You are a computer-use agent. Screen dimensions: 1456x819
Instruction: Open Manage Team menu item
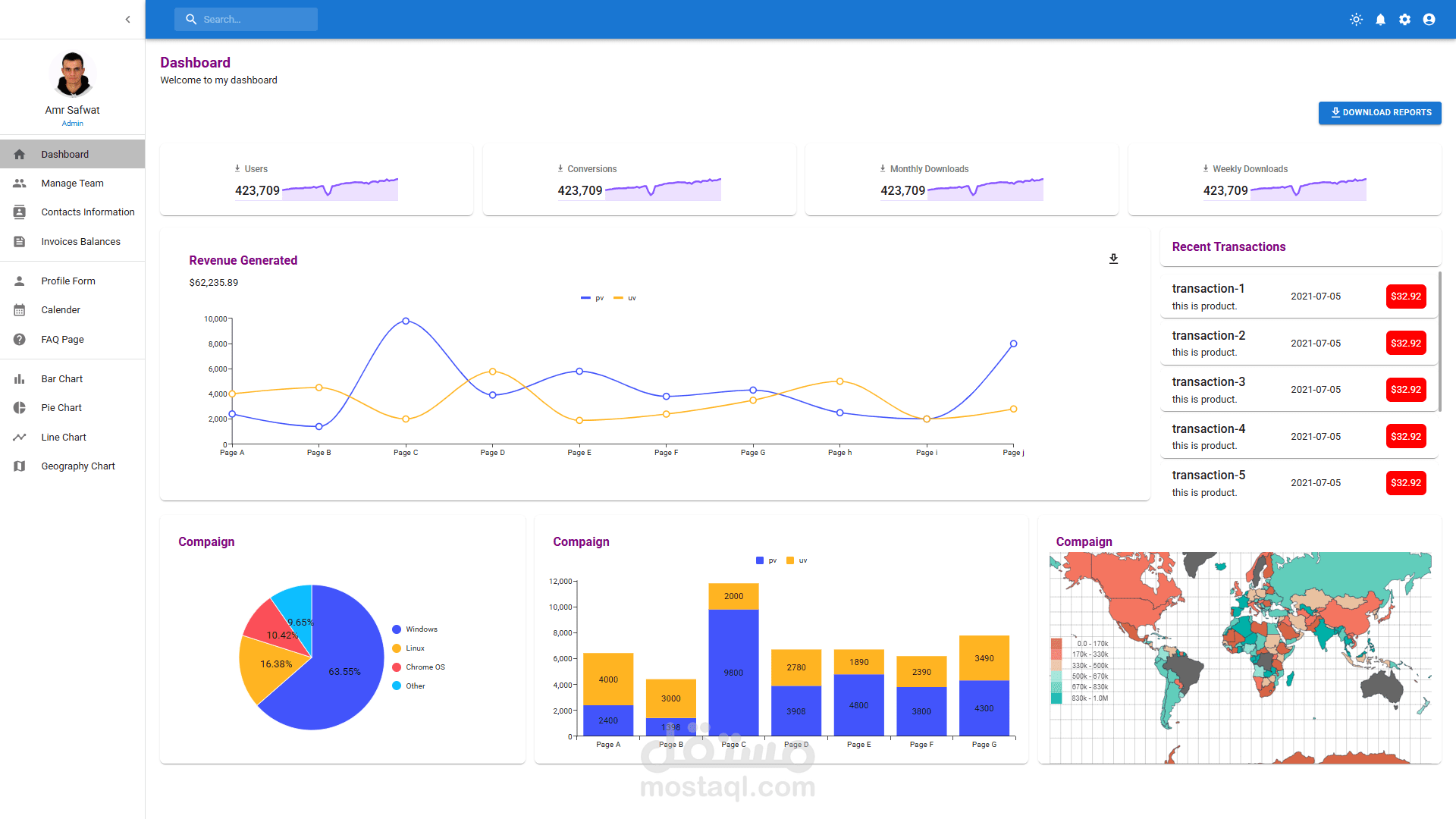click(72, 184)
